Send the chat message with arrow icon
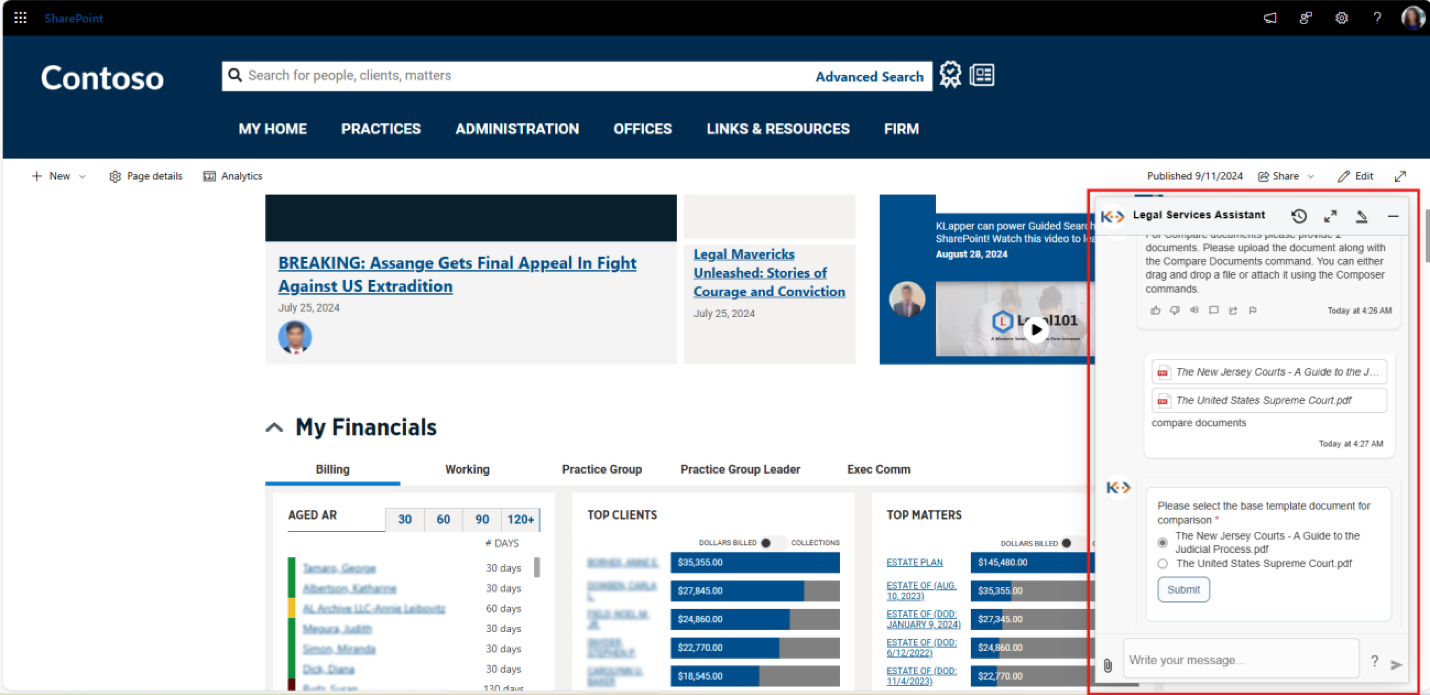This screenshot has width=1430, height=695. click(1397, 664)
